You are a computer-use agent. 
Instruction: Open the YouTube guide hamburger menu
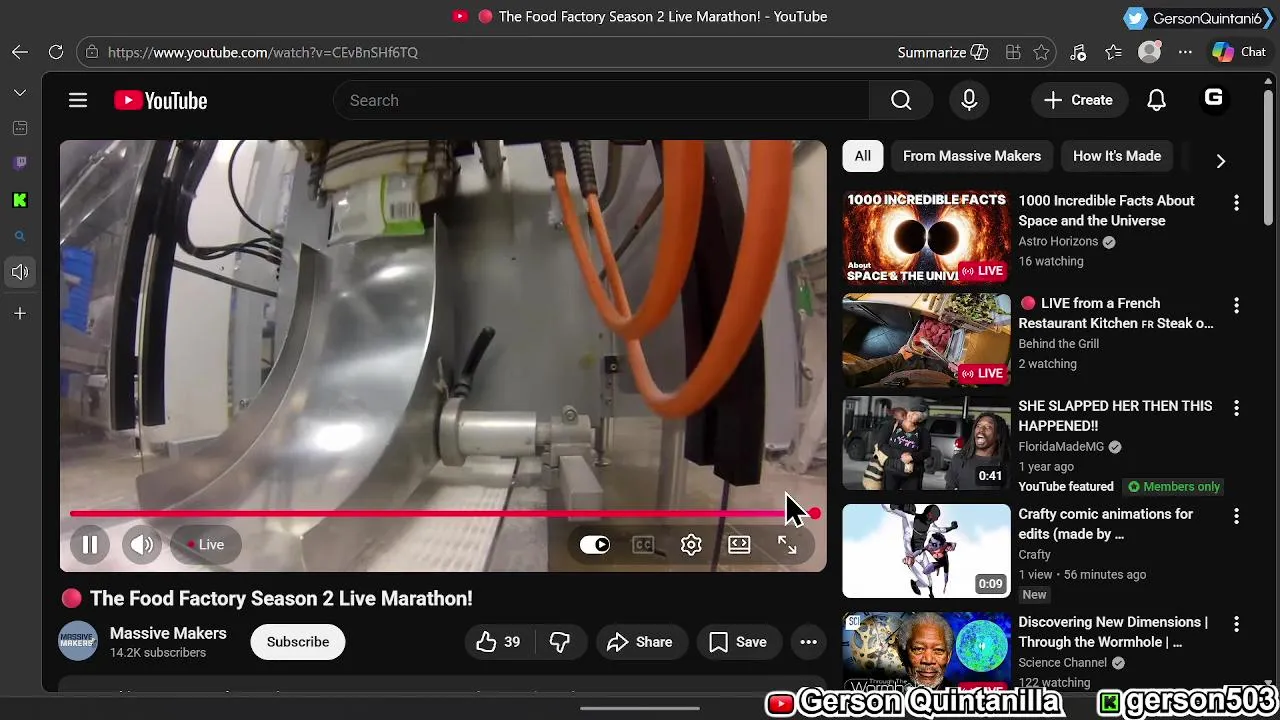(x=78, y=100)
